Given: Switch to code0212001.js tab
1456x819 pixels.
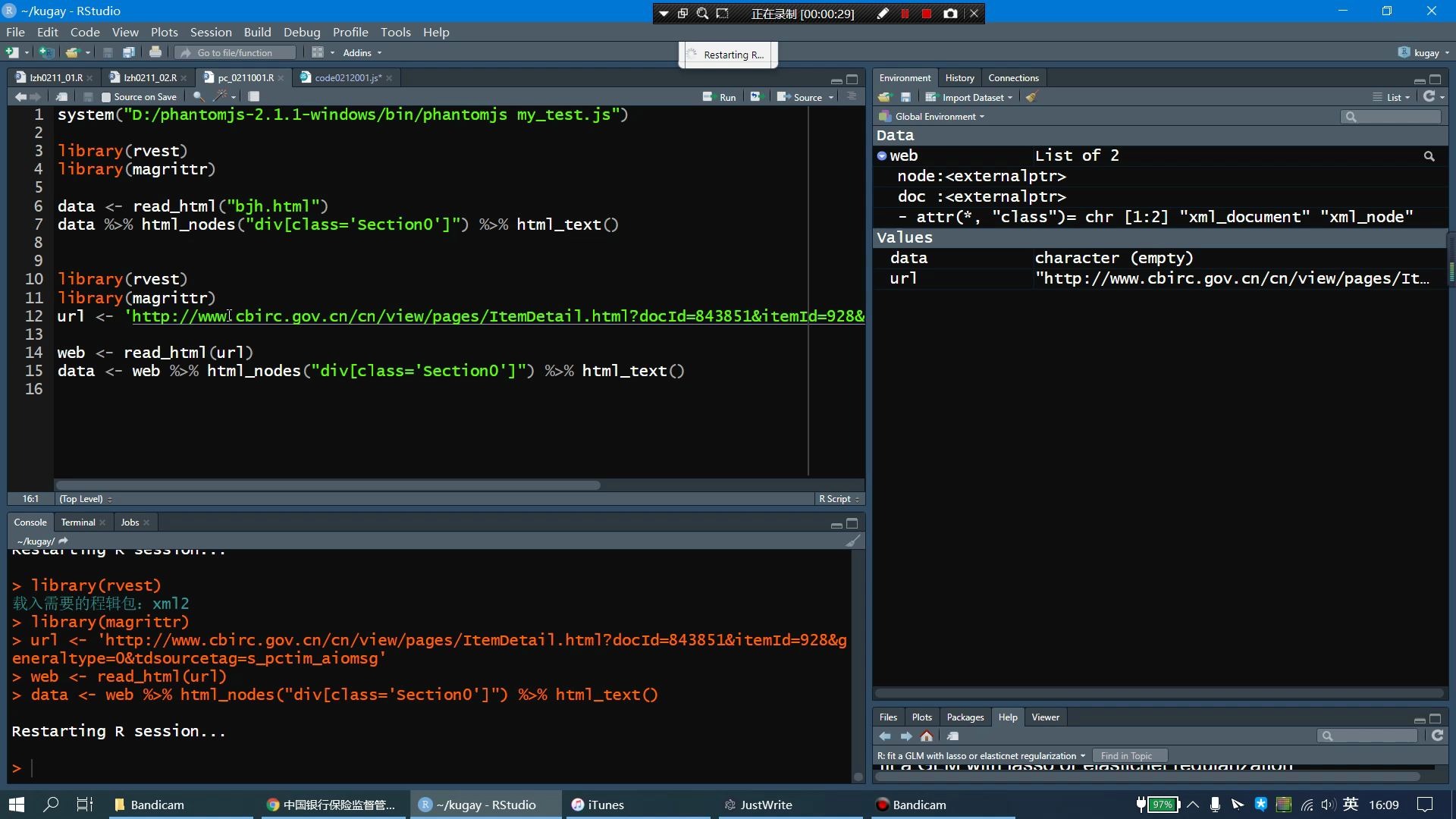Looking at the screenshot, I should click(347, 77).
